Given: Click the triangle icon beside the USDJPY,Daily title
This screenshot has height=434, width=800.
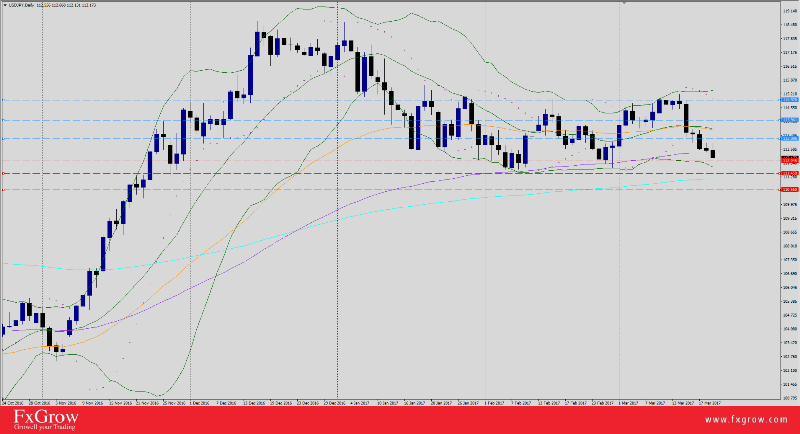Looking at the screenshot, I should coord(4,4).
